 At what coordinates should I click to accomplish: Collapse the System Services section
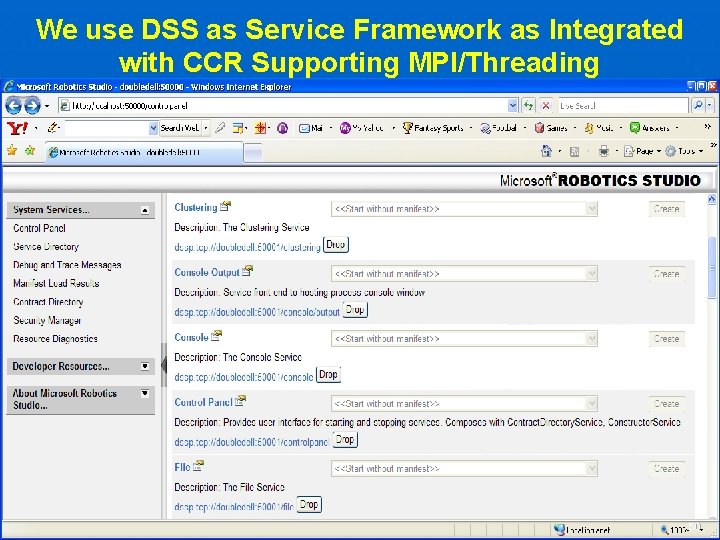[x=145, y=210]
